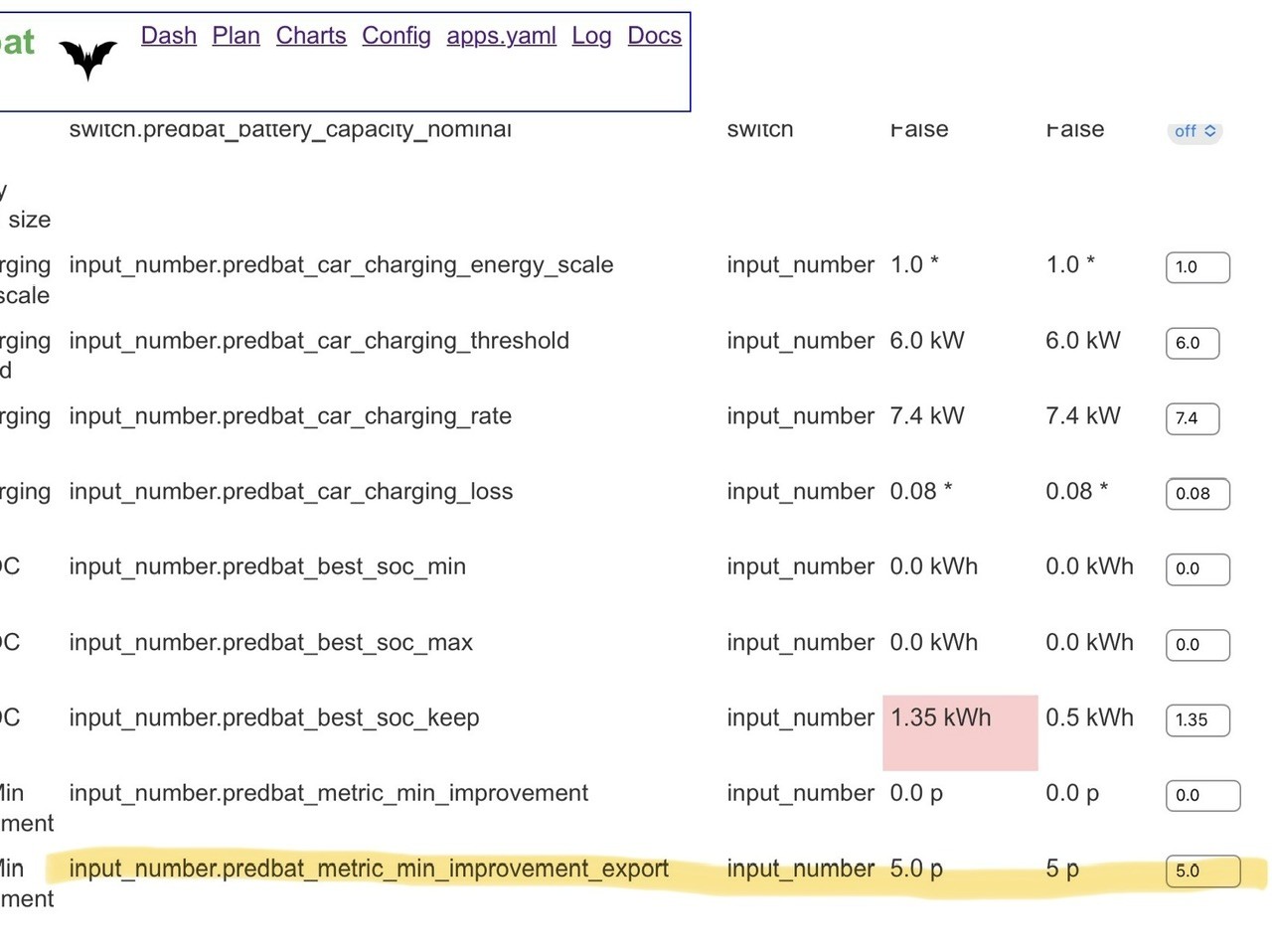Click the input_number.predbat_metric_min_improvement_export entity name
The width and height of the screenshot is (1272, 952).
click(x=369, y=869)
